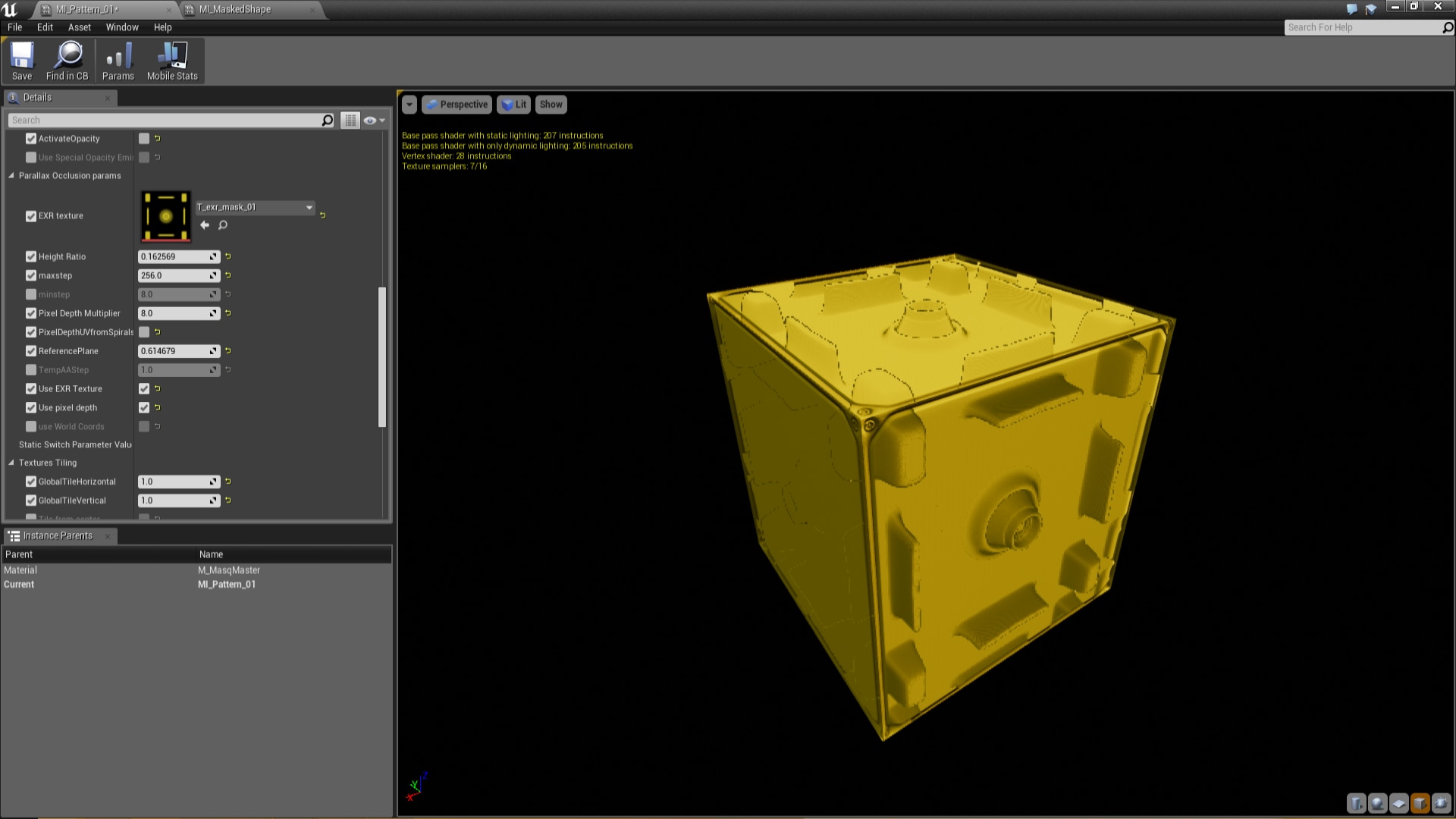This screenshot has height=819, width=1456.
Task: Click Find in CB toolbar icon
Action: pyautogui.click(x=67, y=61)
